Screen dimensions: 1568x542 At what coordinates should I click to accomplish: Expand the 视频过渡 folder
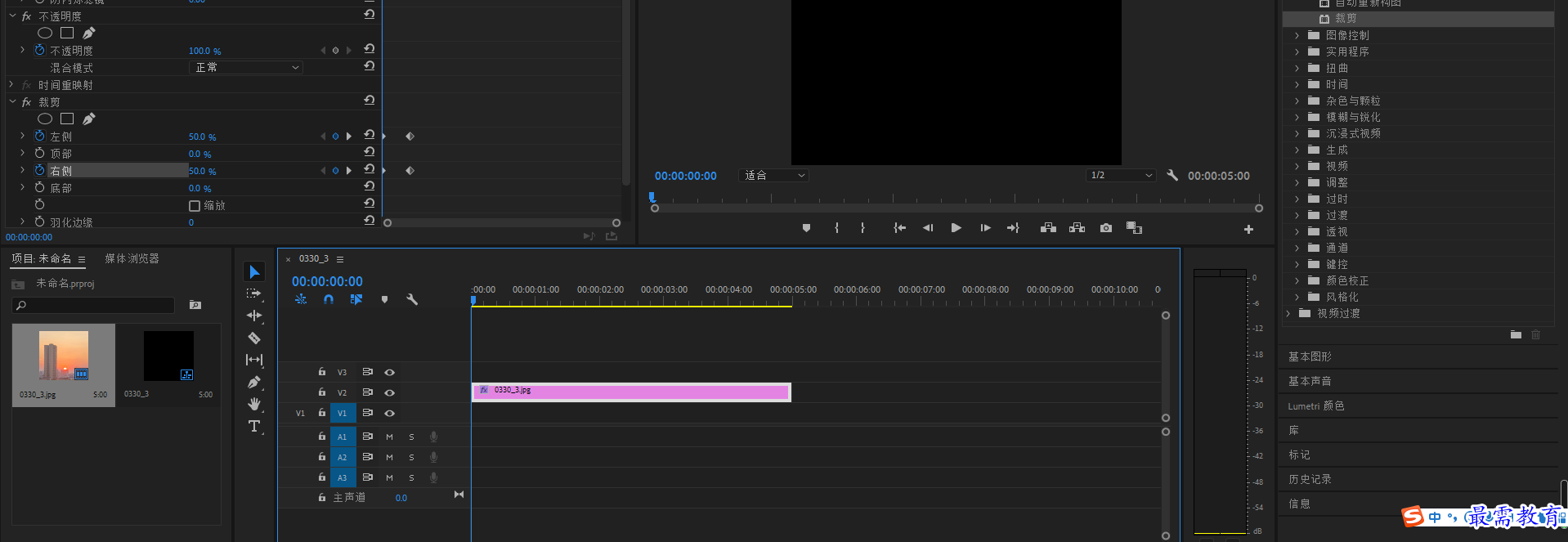point(1288,313)
